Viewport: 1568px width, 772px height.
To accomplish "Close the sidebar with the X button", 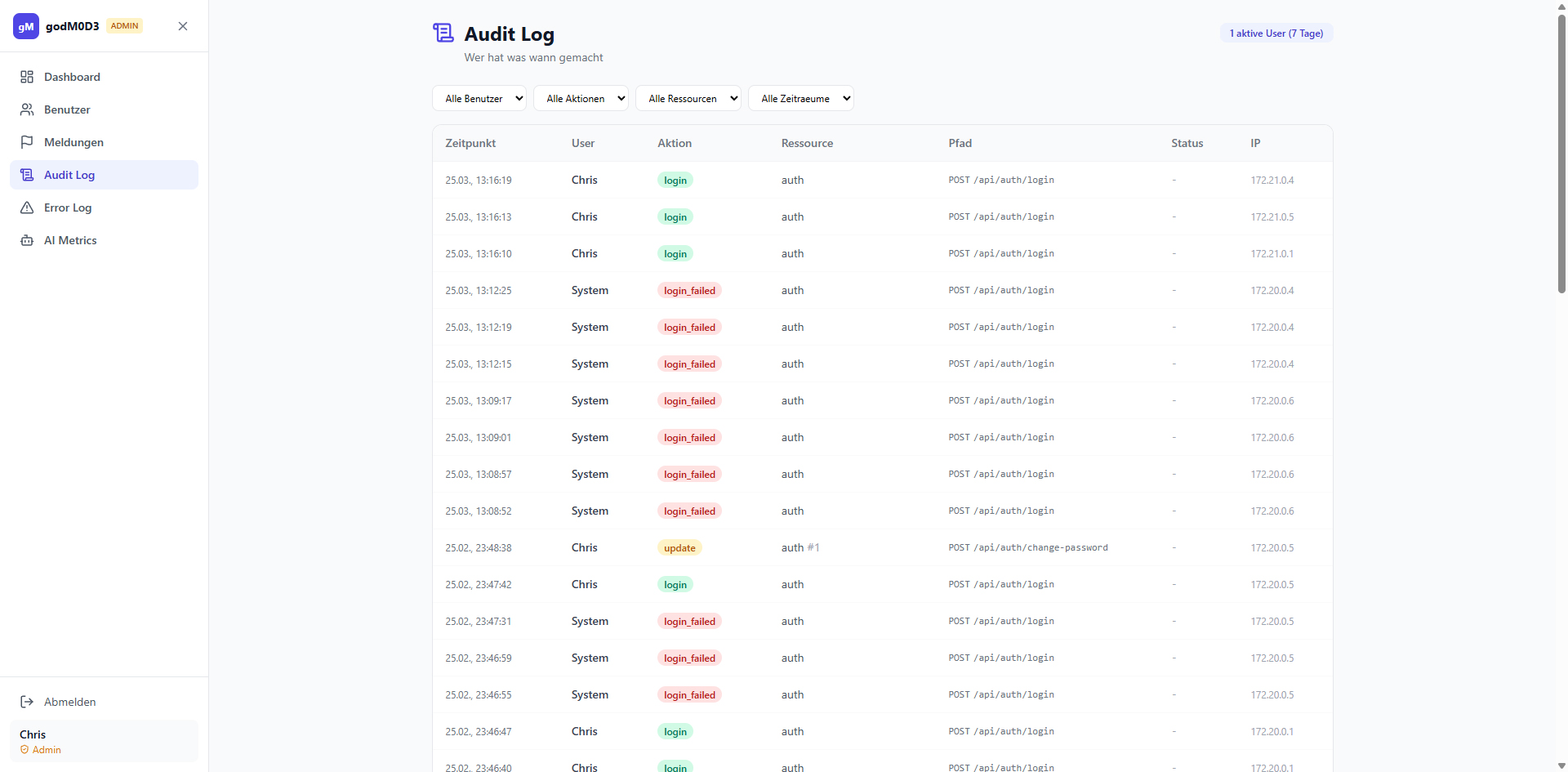I will coord(183,26).
